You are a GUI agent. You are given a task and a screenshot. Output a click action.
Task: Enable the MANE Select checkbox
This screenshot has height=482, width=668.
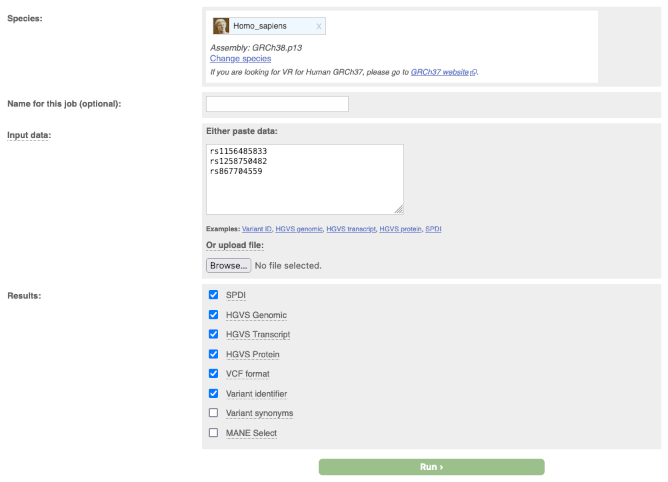tap(213, 433)
